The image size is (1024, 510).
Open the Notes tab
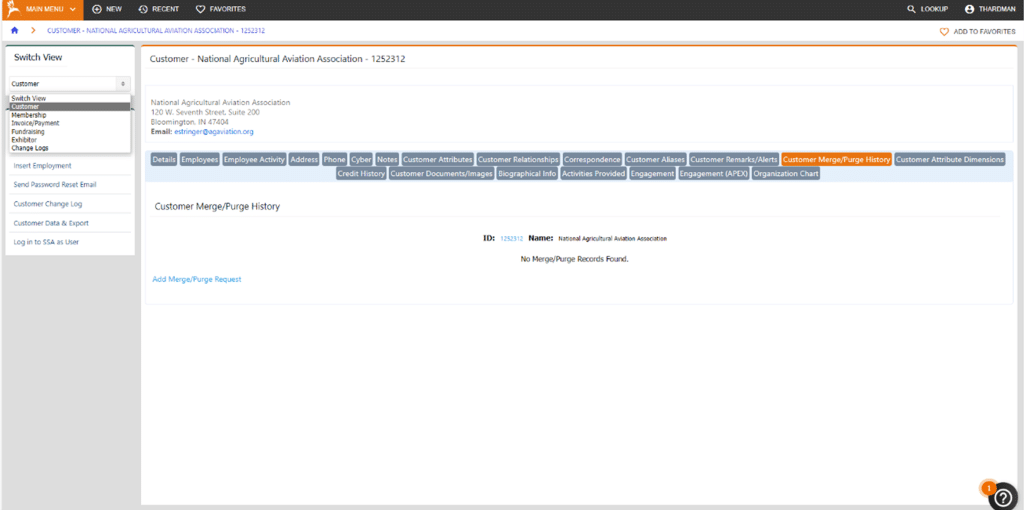coord(387,159)
